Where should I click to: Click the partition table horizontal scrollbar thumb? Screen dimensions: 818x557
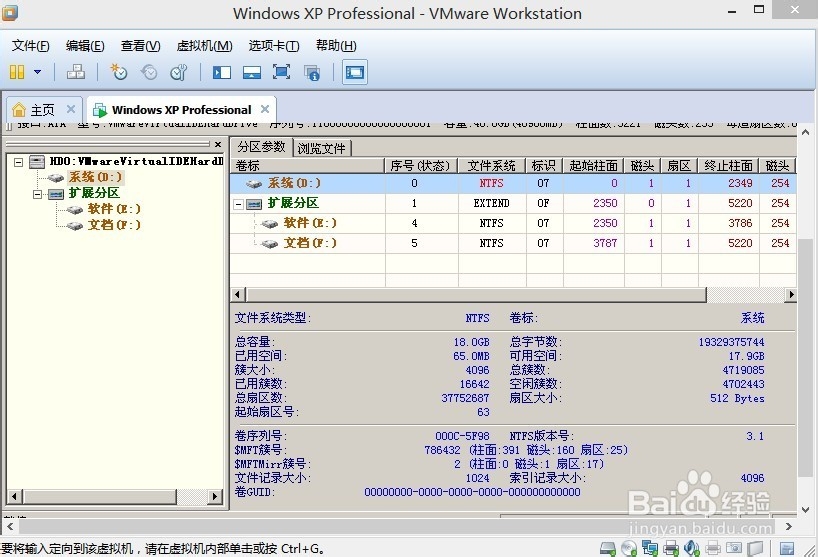coord(476,295)
